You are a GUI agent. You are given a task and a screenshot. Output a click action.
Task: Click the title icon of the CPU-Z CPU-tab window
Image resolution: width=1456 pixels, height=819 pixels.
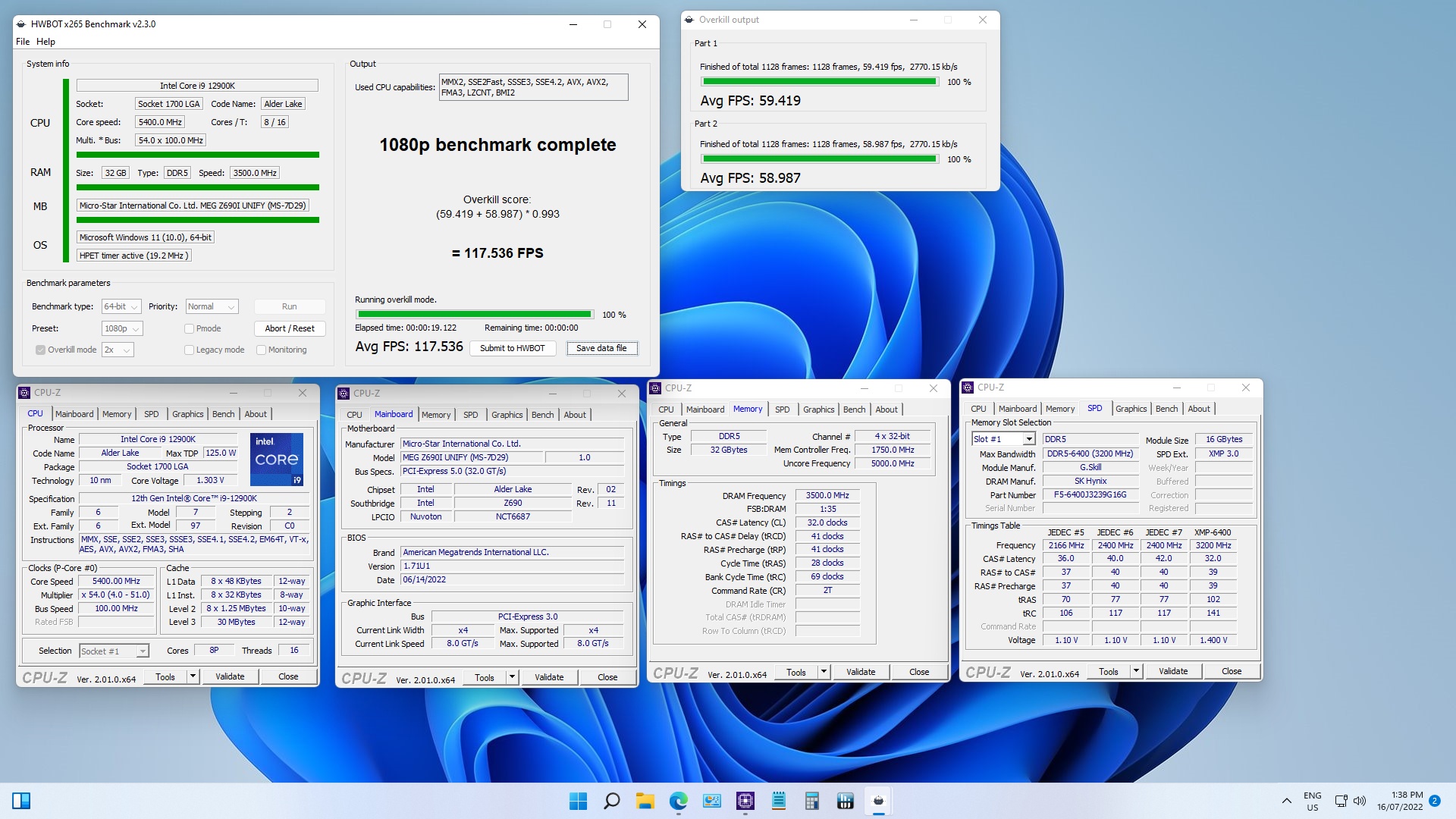pos(24,393)
